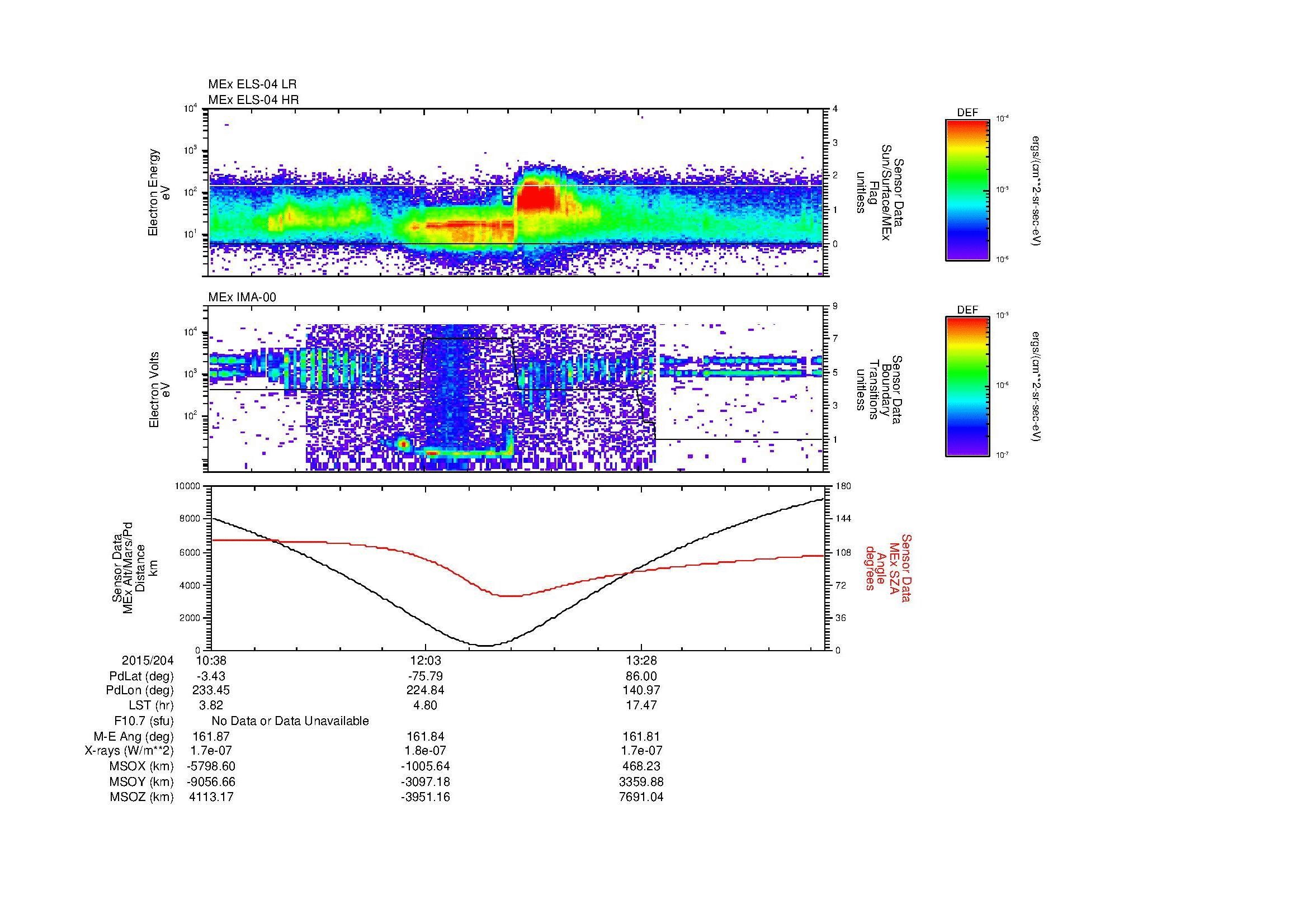The image size is (1308, 924).
Task: Click PdLon value '224.84'
Action: 426,690
